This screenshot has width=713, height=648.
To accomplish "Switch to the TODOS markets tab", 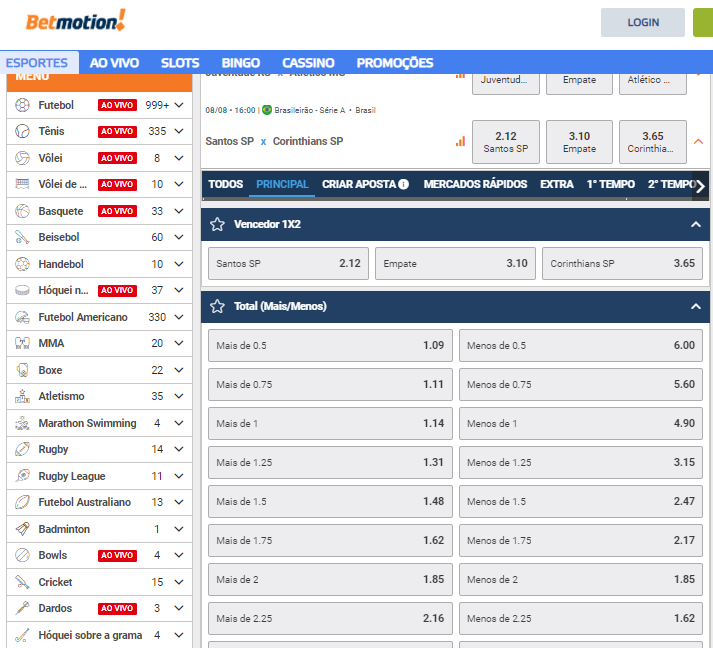I will click(226, 184).
